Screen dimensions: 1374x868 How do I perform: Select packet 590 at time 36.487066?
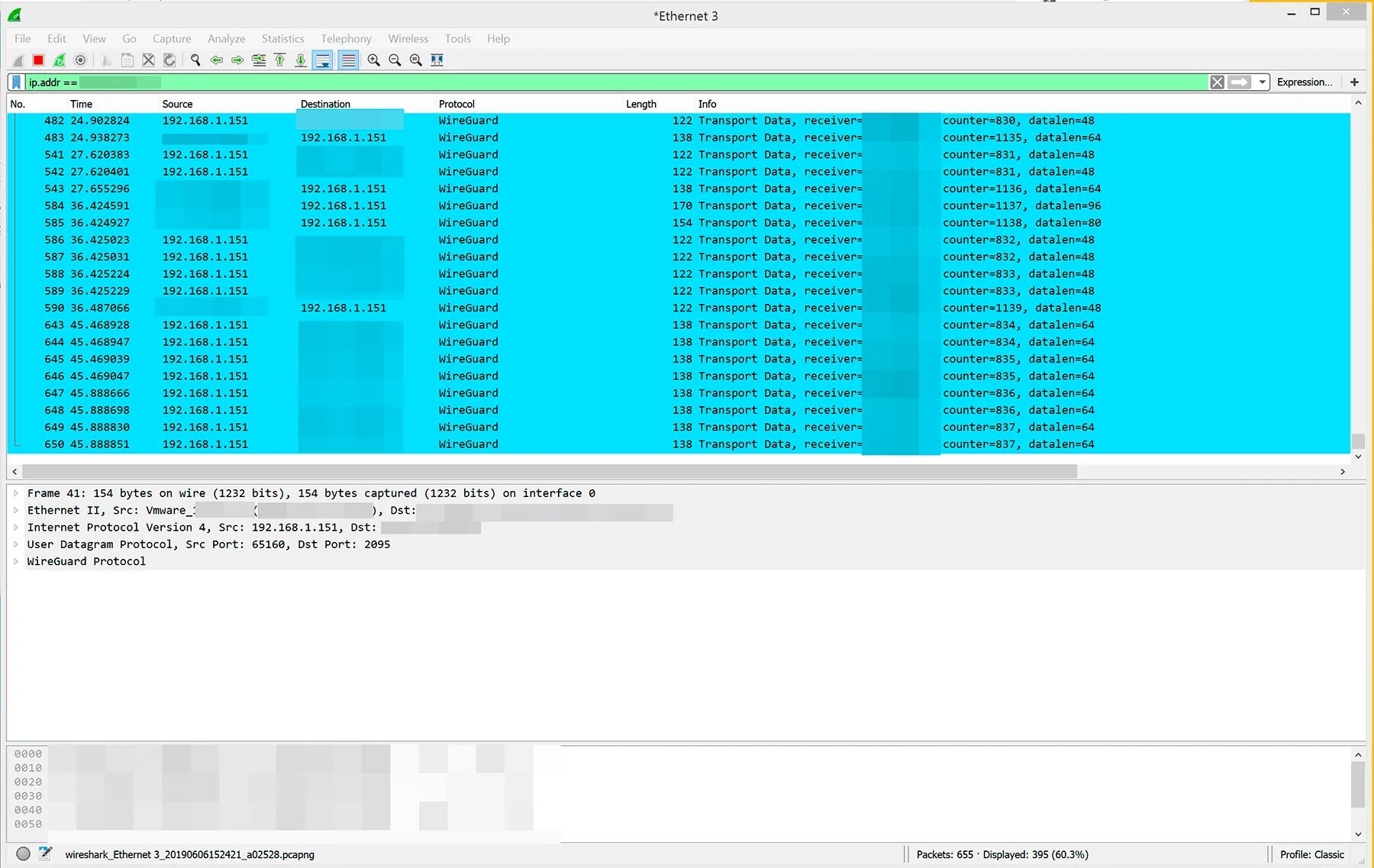(679, 308)
